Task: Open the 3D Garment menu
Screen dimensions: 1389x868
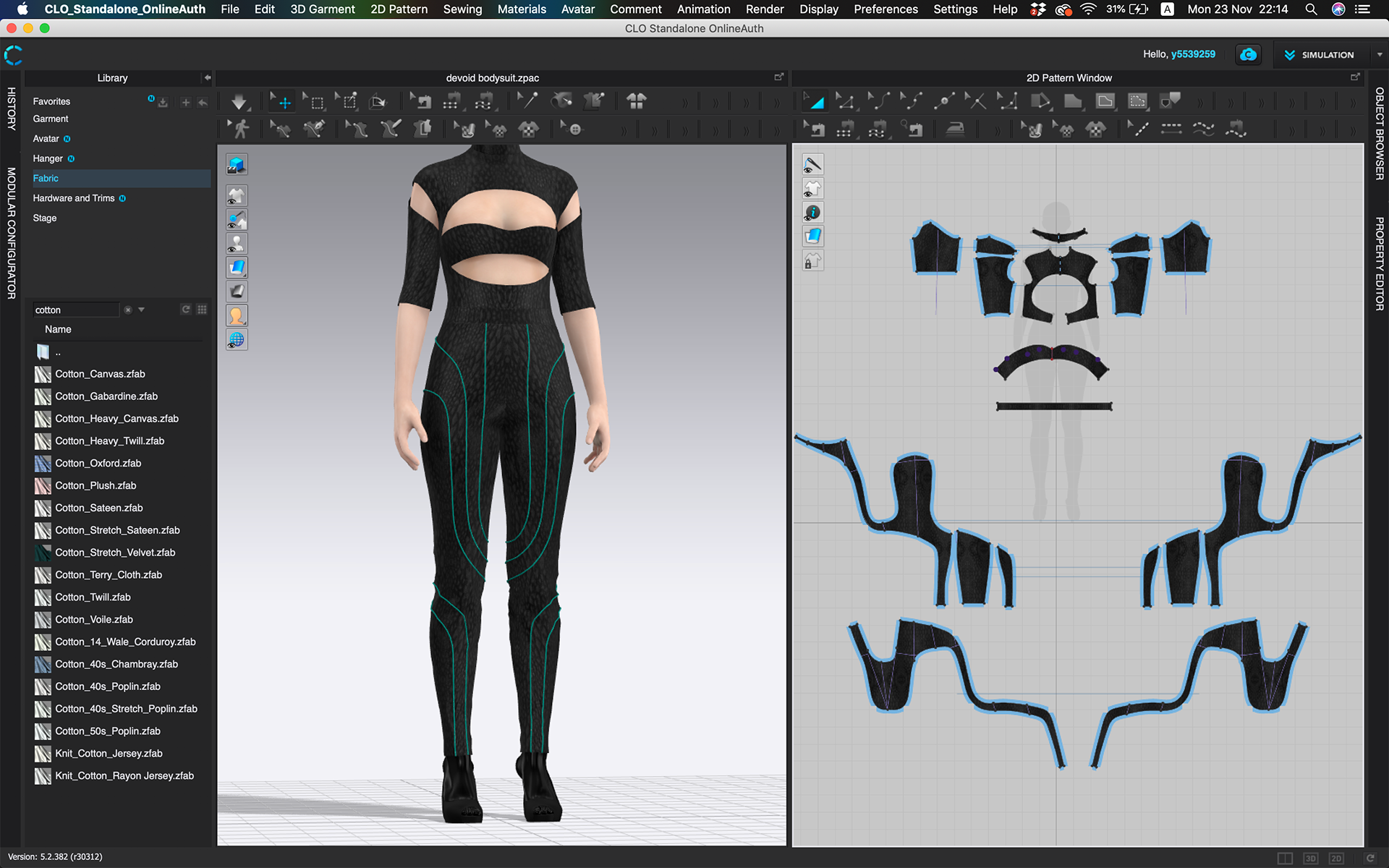Action: coord(323,9)
